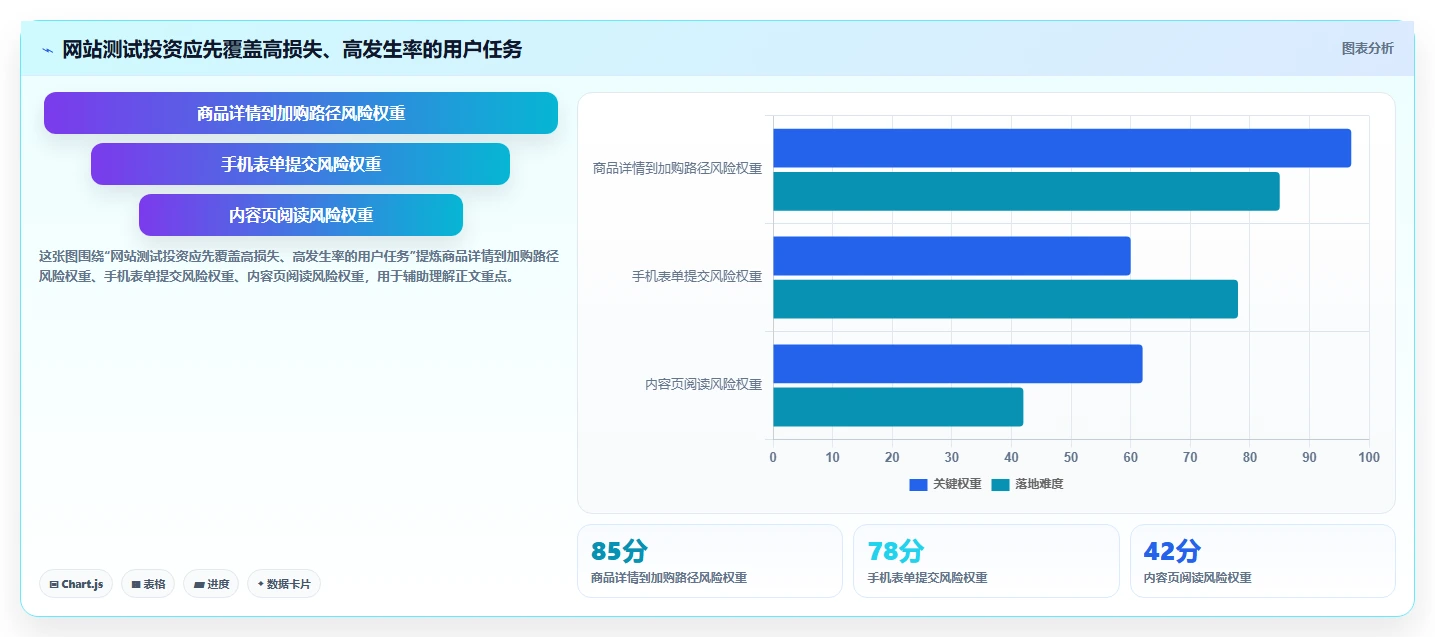Select the 商品详情到加购路径风险权重 funnel bar

[301, 113]
